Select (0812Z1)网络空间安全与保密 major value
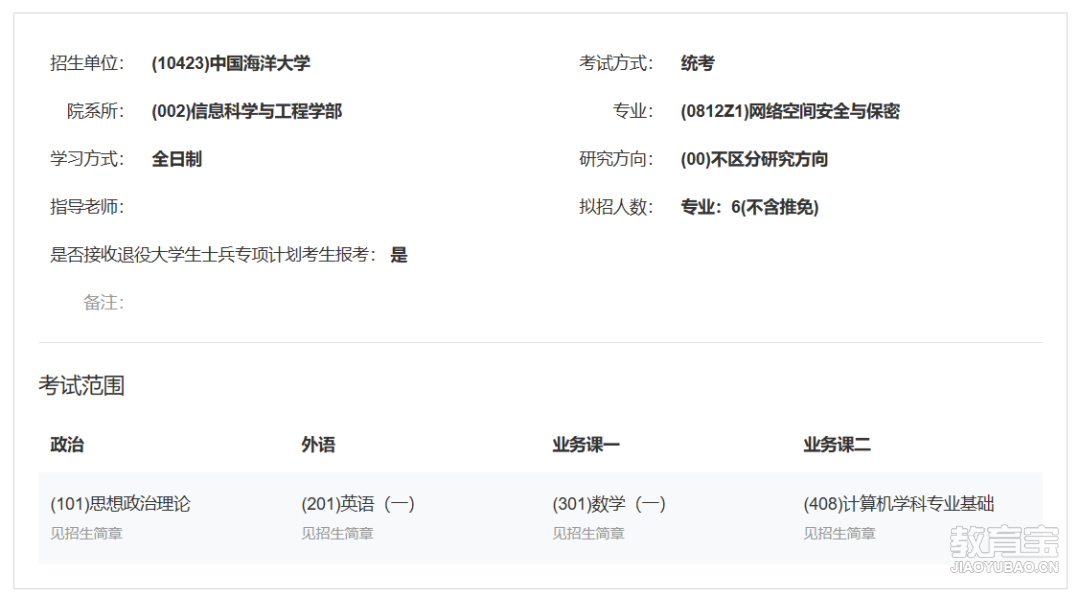Screen dimensions: 1080x596 pos(790,111)
